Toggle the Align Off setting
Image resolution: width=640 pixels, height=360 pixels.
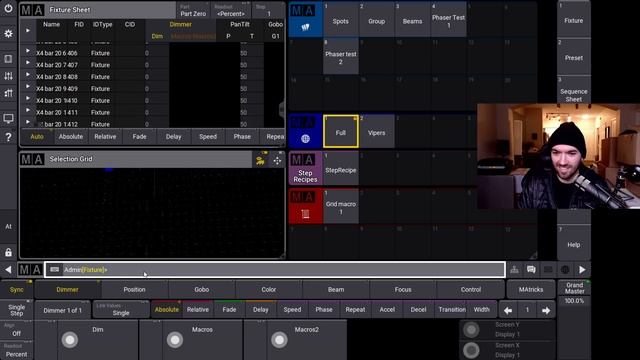pos(17,330)
